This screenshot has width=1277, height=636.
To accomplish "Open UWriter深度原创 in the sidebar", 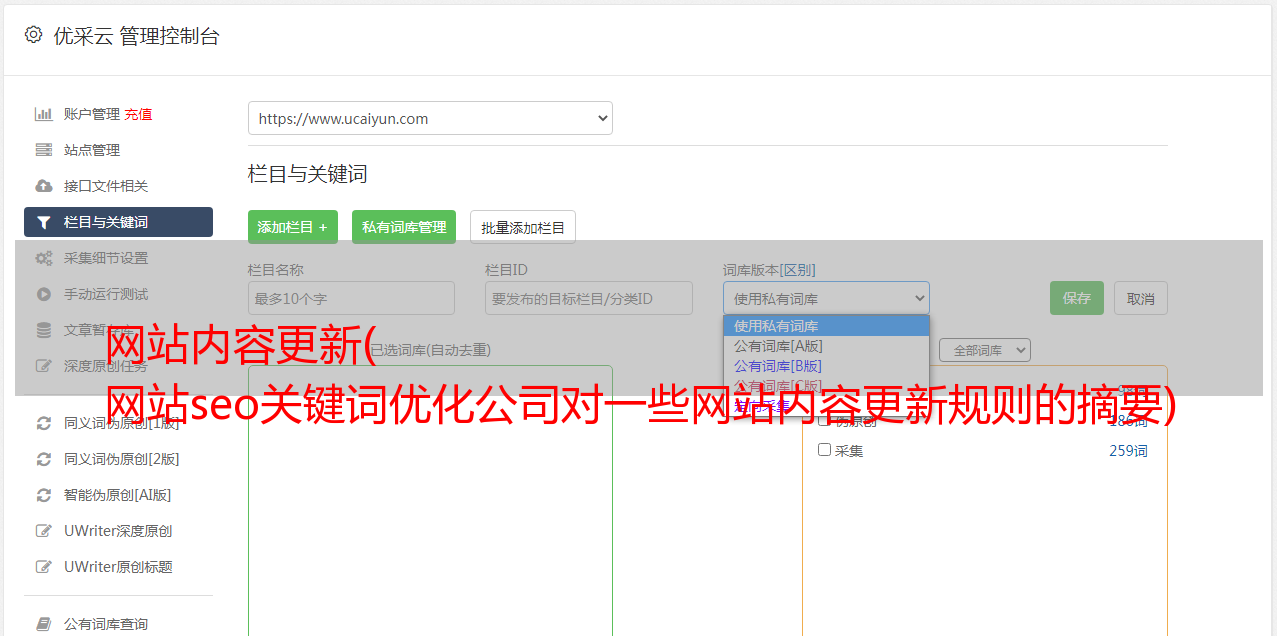I will coord(118,531).
